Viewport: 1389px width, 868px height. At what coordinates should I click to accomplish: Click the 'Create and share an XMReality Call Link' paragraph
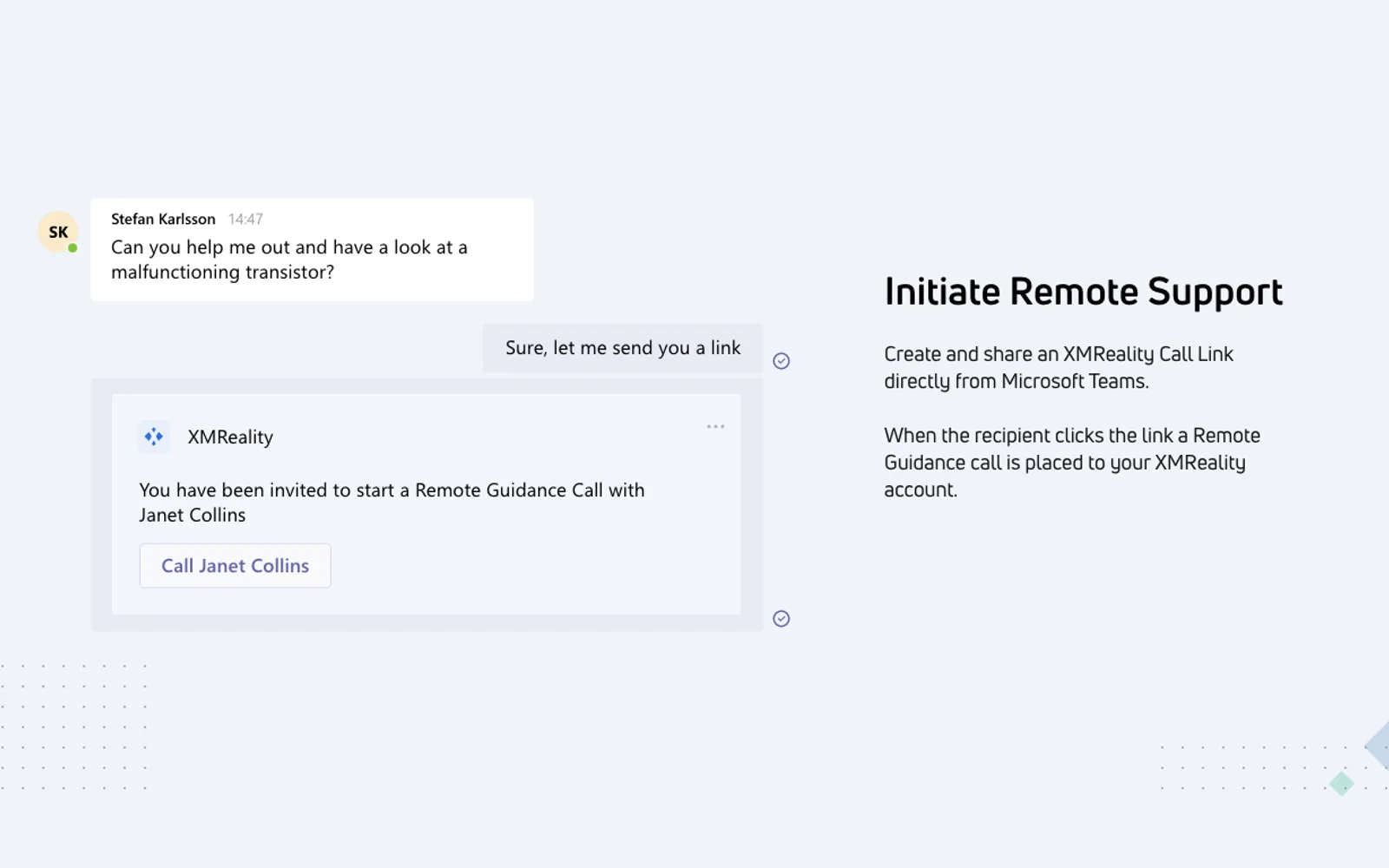point(1058,367)
